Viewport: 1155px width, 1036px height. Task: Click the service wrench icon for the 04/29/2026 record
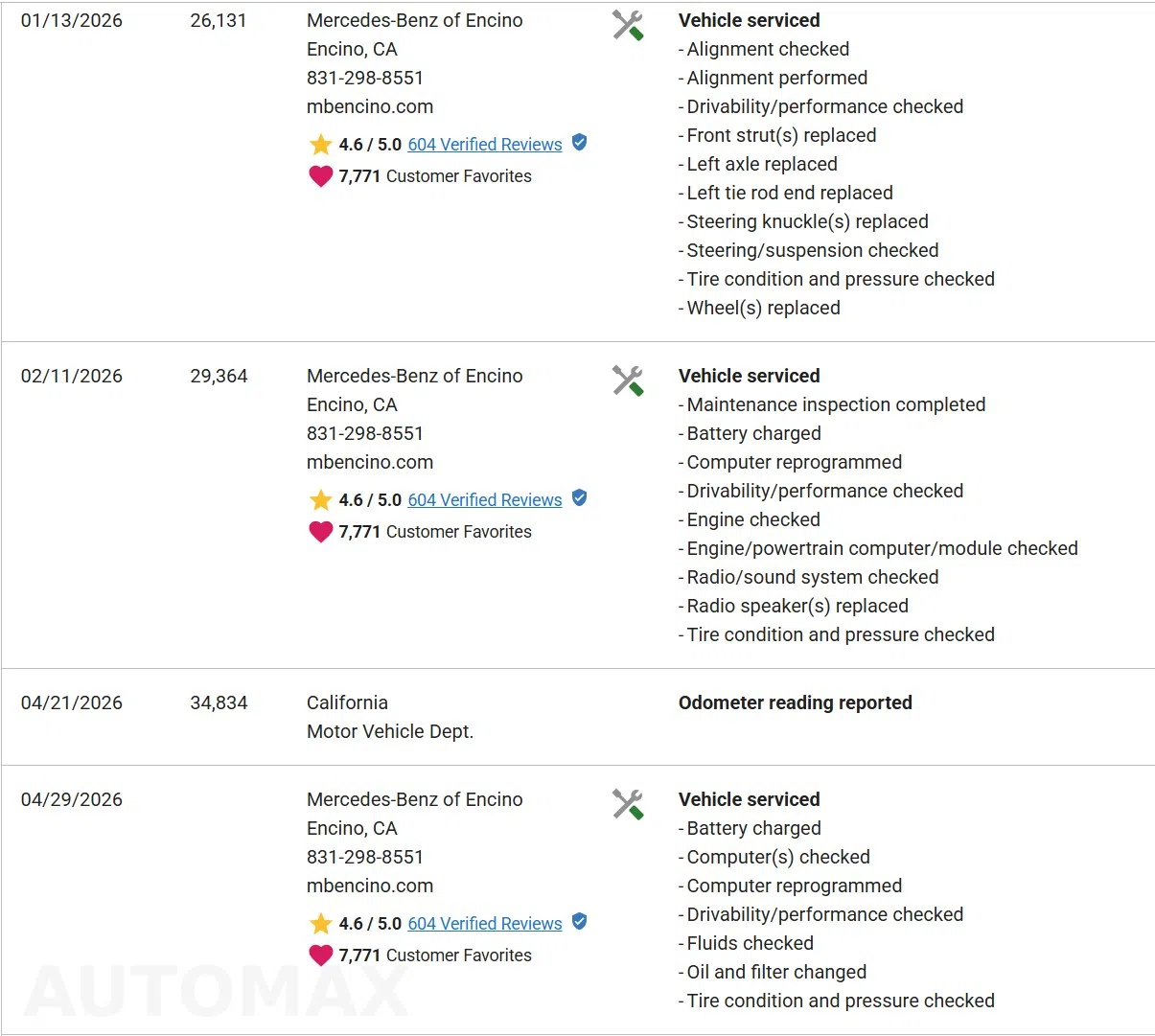tap(628, 804)
